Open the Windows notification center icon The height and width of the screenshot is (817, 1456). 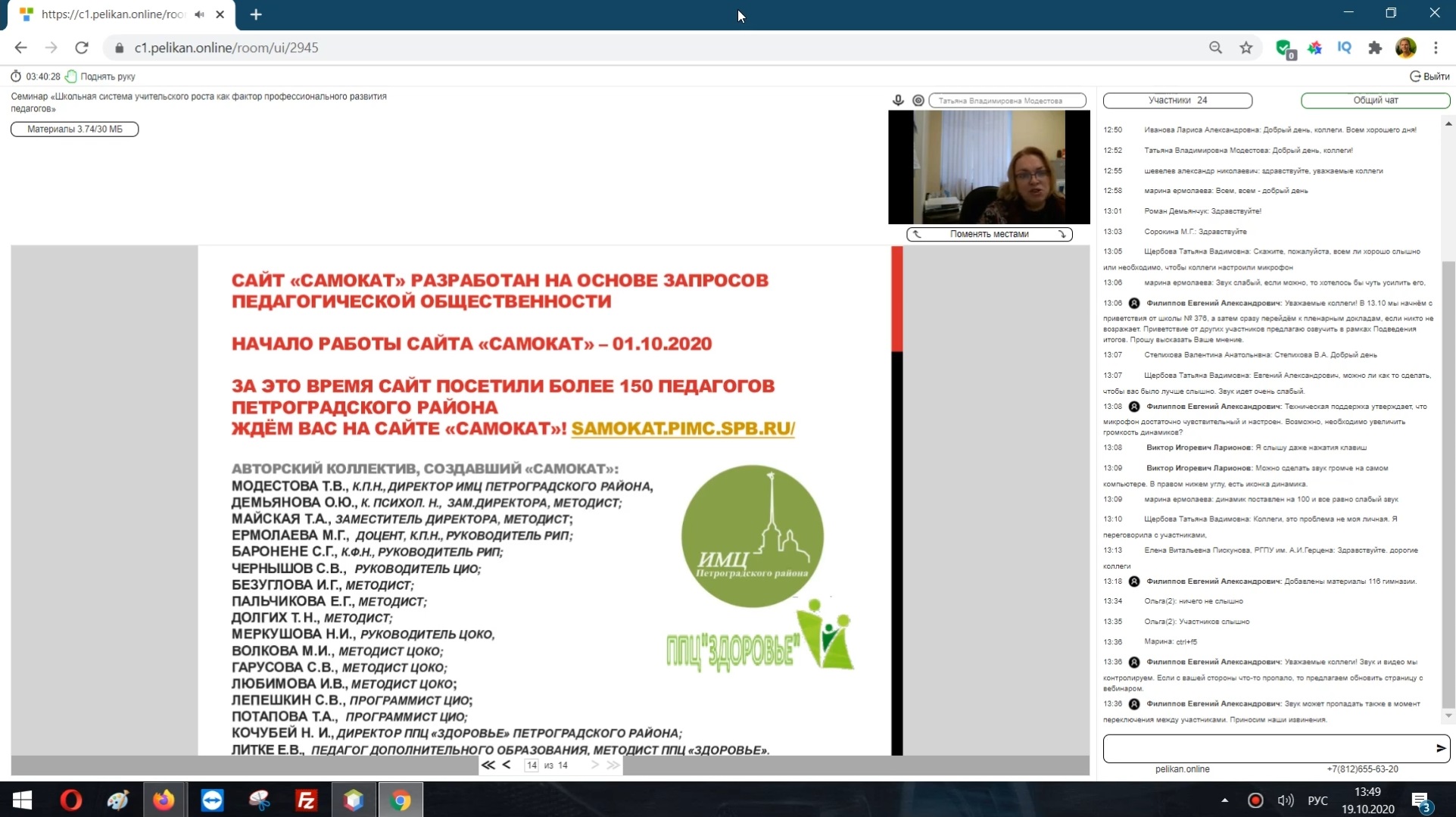point(1421,801)
